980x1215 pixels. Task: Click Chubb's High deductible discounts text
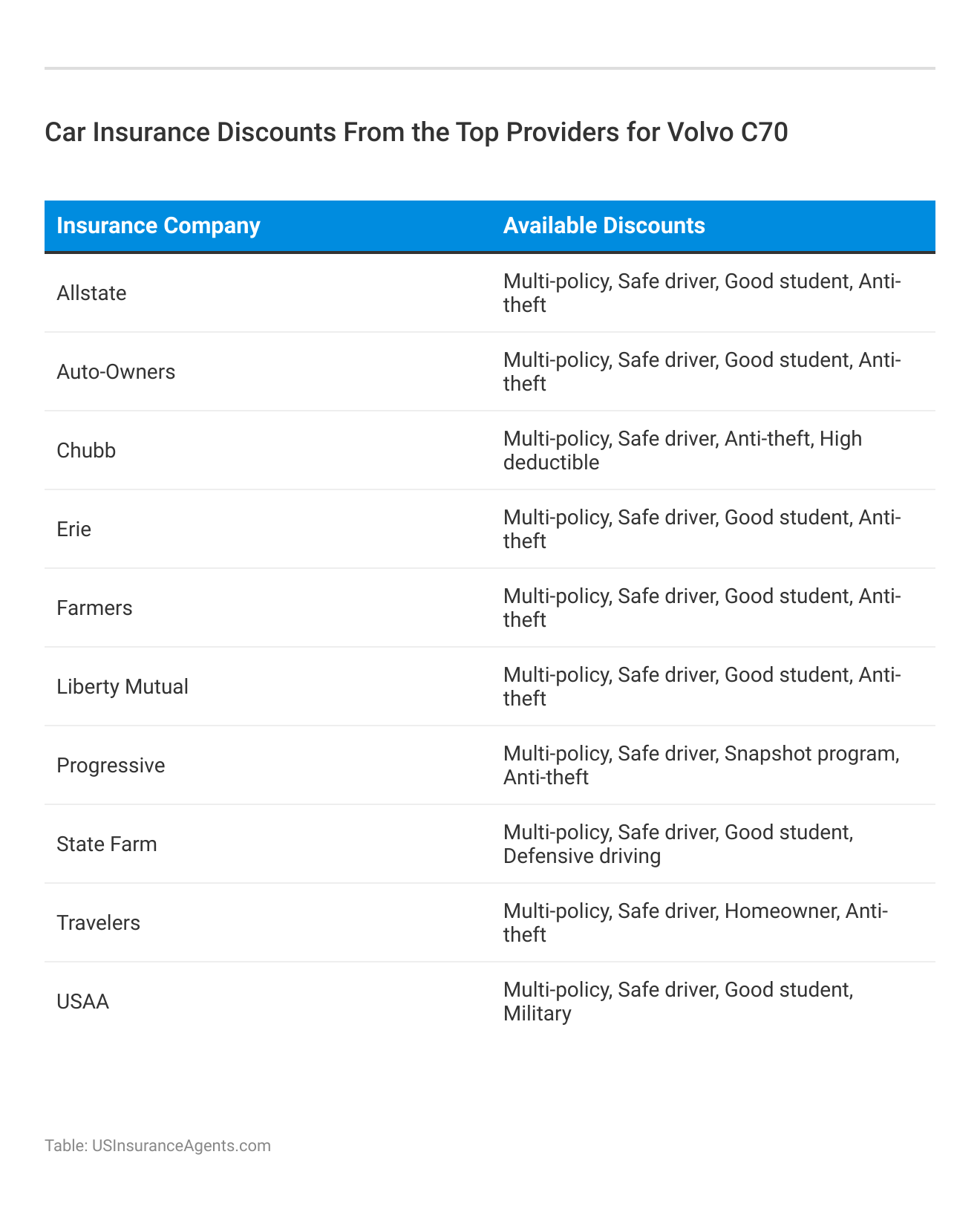point(682,451)
